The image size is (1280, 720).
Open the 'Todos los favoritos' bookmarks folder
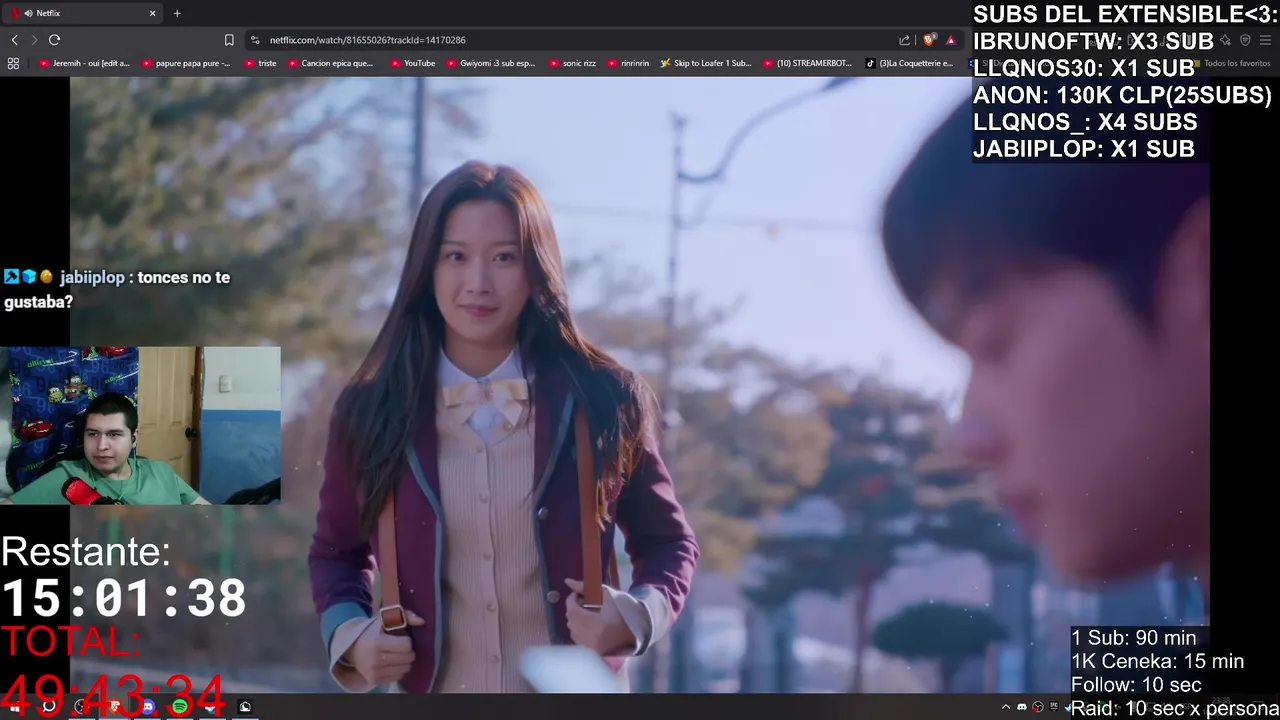[x=1230, y=63]
